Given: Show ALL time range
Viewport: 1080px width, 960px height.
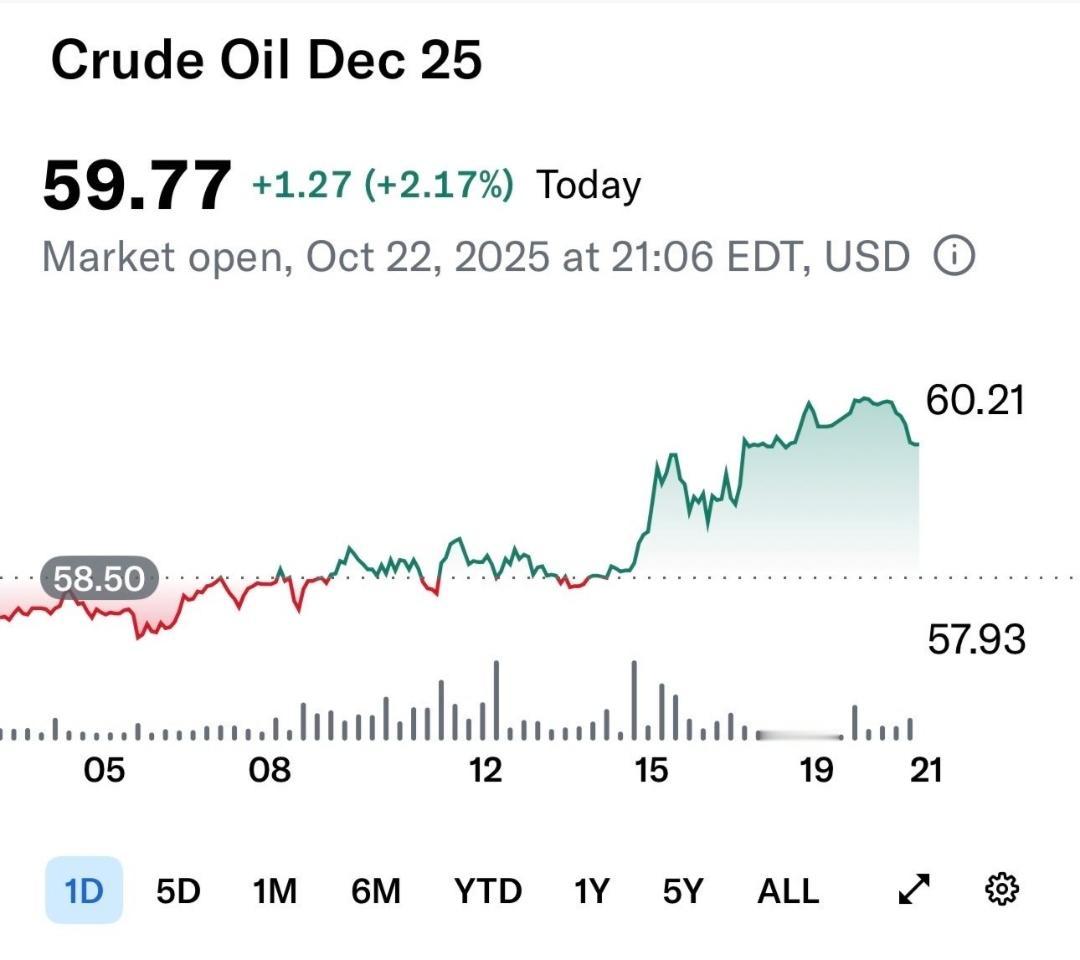Looking at the screenshot, I should click(788, 890).
